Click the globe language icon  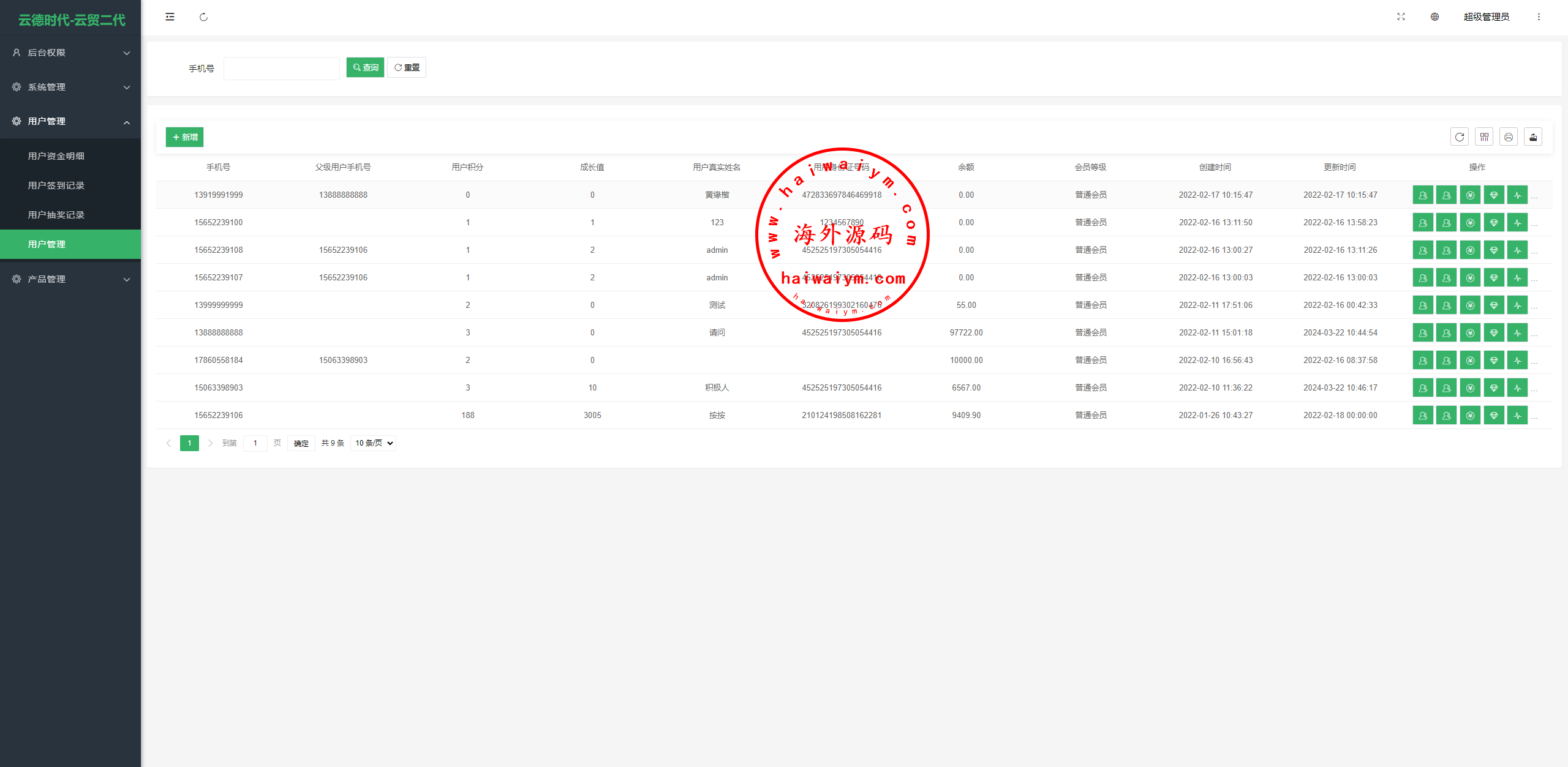(1434, 17)
